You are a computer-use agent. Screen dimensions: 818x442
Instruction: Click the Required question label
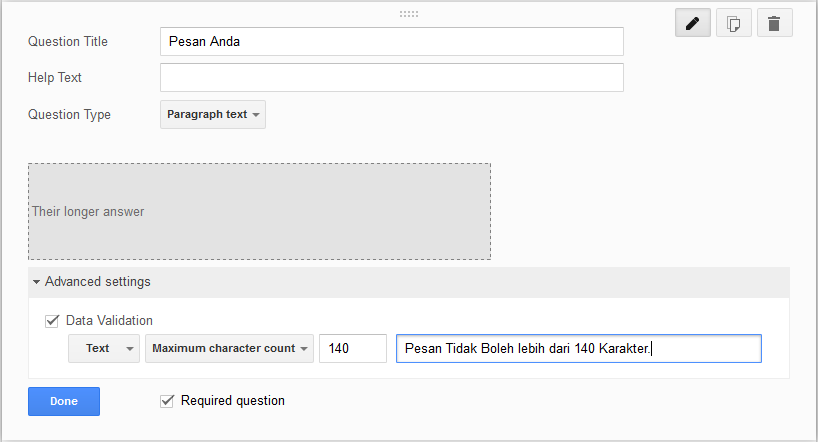click(x=232, y=401)
